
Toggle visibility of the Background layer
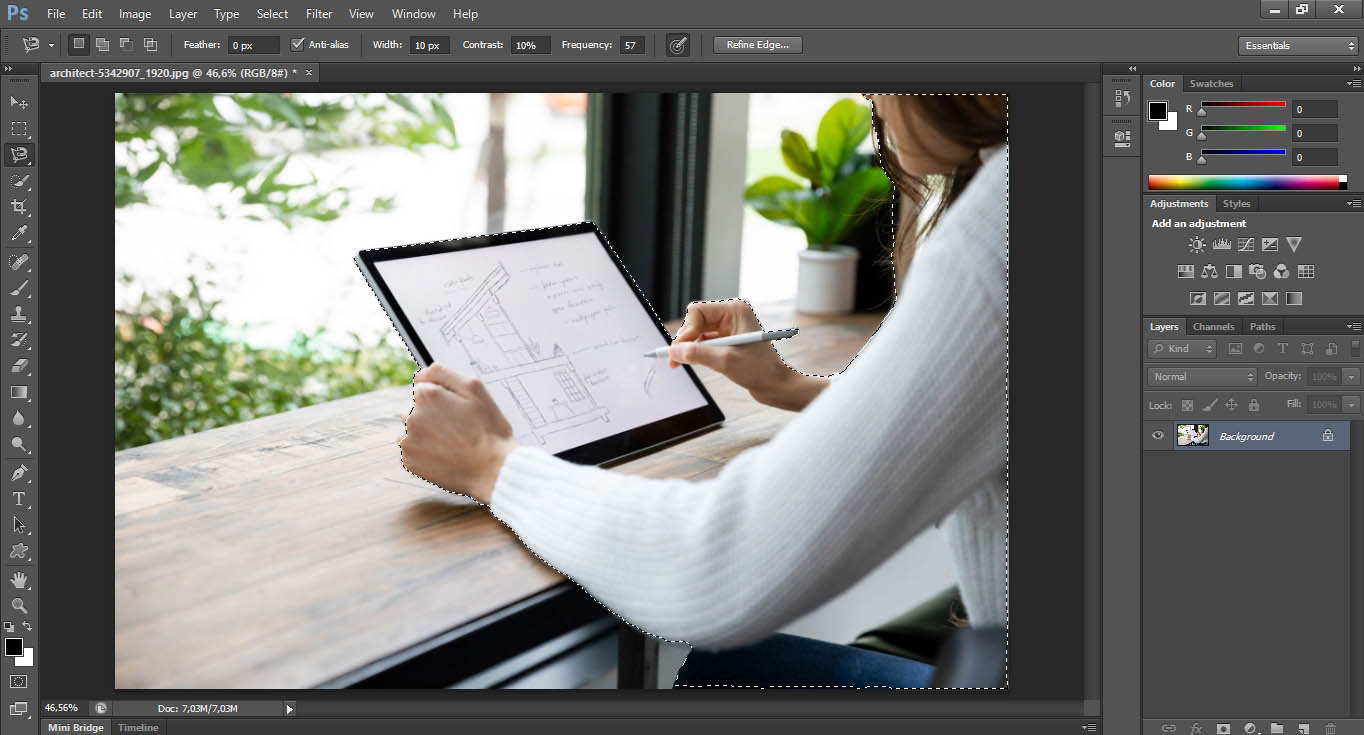click(x=1157, y=435)
